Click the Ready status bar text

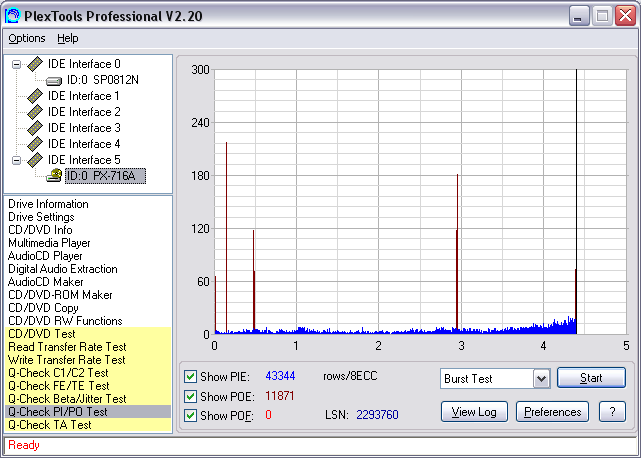click(x=24, y=445)
